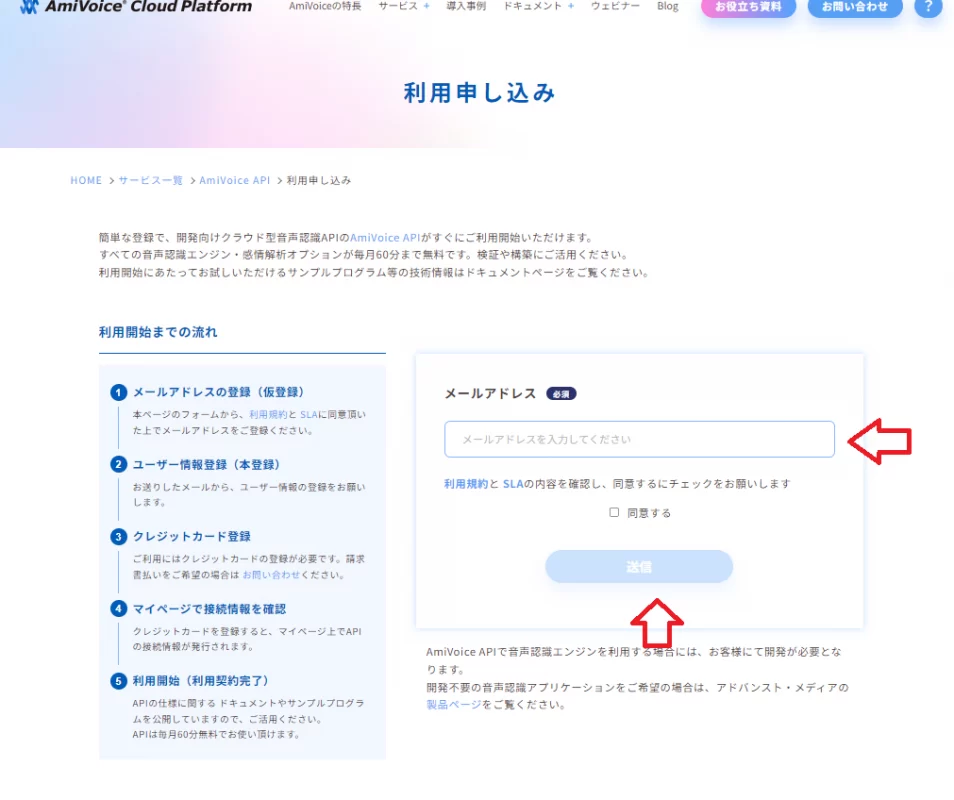954x800 pixels.
Task: Click the メールアドレス form label
Action: 490,394
